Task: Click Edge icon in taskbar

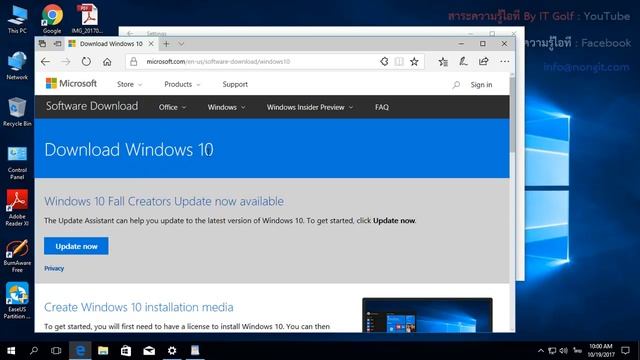Action: [x=80, y=351]
